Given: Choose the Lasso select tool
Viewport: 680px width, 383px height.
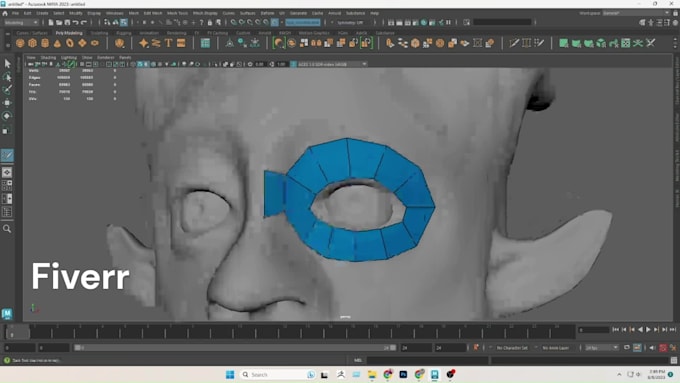Looking at the screenshot, I should point(7,77).
